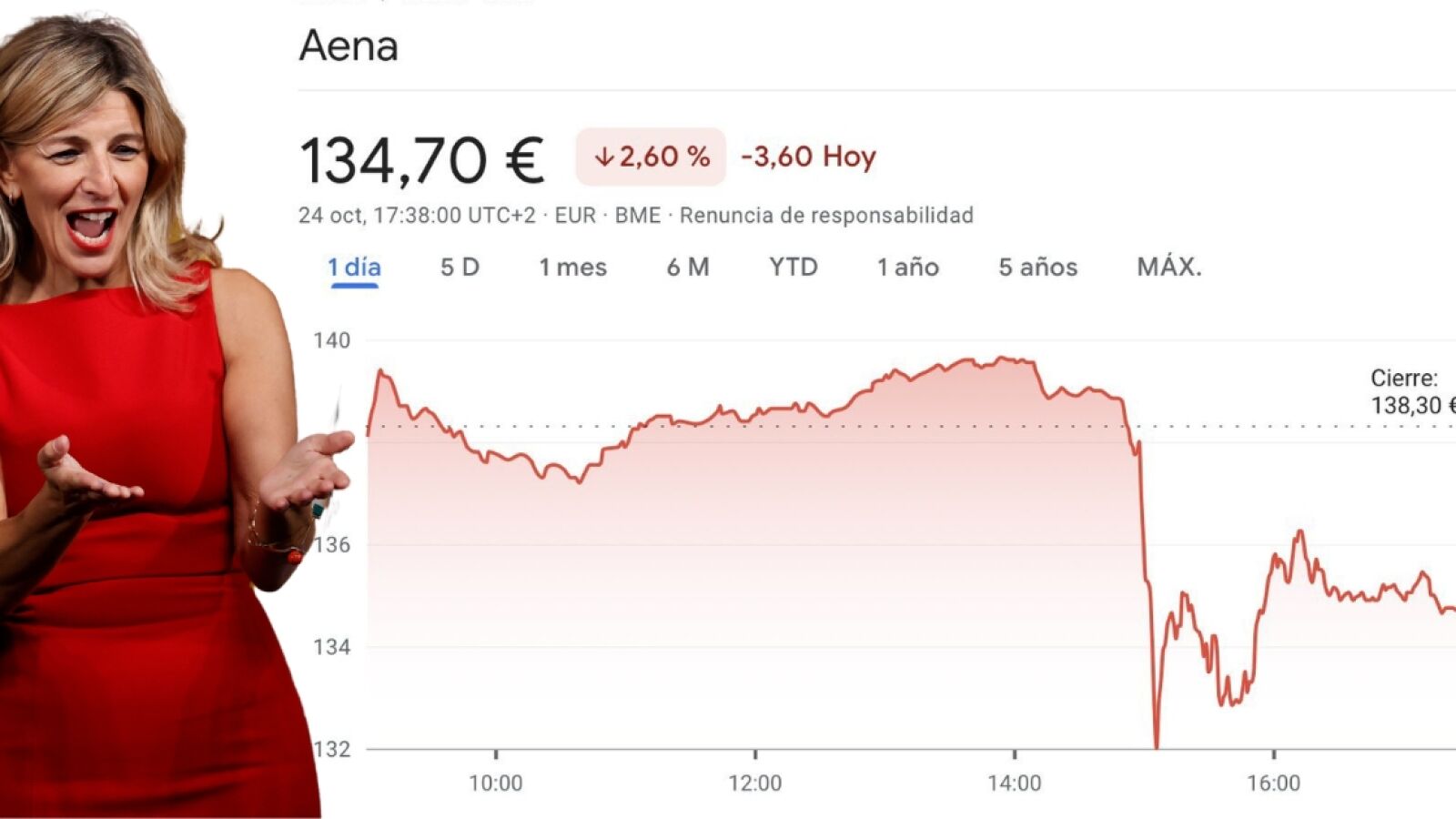
Task: View the 5 años chart range
Action: click(x=1037, y=268)
